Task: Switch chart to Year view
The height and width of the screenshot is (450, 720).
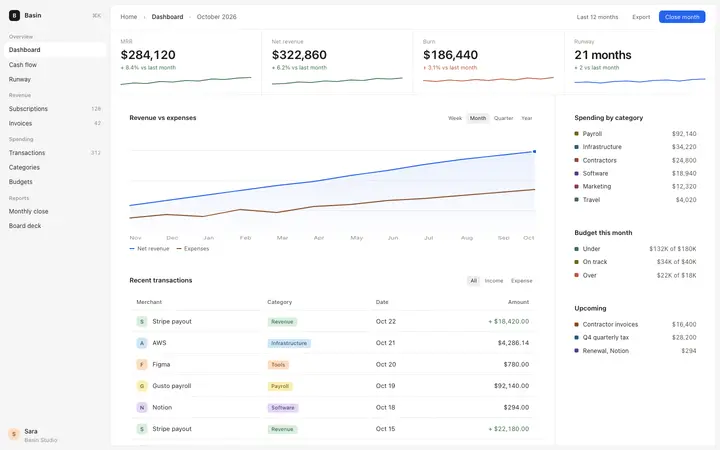Action: pyautogui.click(x=527, y=118)
